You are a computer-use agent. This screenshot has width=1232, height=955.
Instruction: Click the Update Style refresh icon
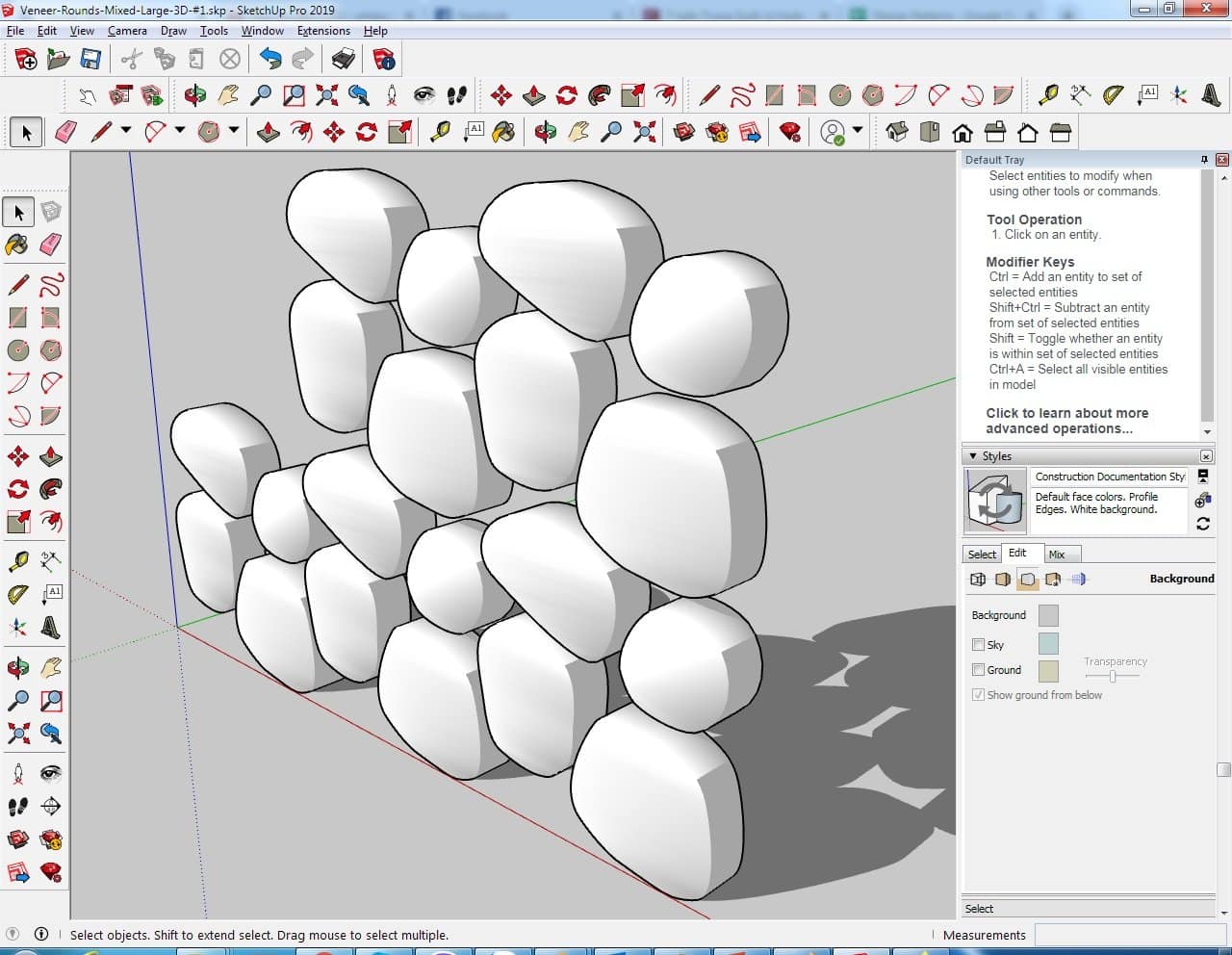click(x=1202, y=524)
